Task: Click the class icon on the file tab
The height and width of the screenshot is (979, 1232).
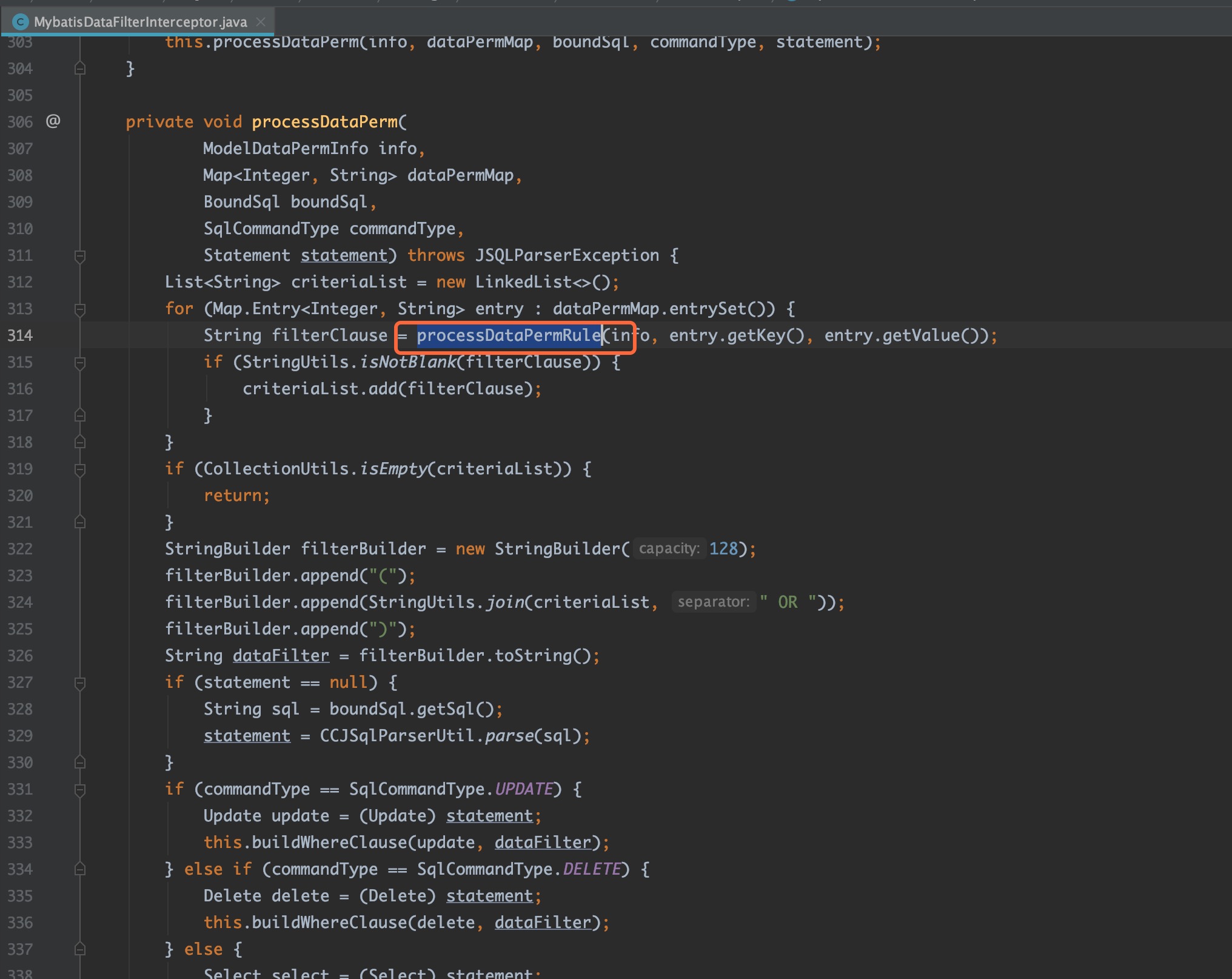Action: pyautogui.click(x=21, y=22)
